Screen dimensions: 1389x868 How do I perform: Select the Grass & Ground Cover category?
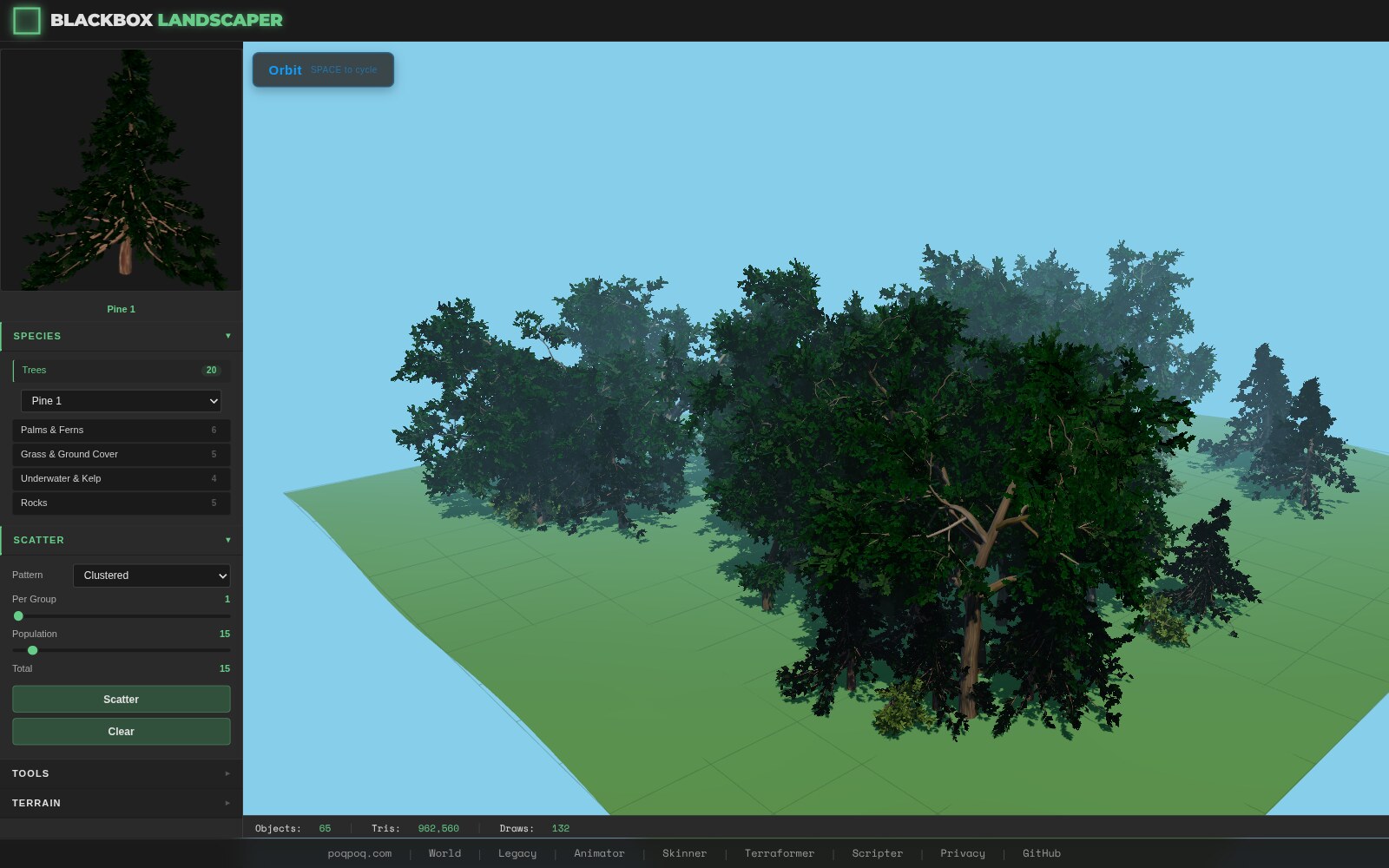pyautogui.click(x=122, y=454)
